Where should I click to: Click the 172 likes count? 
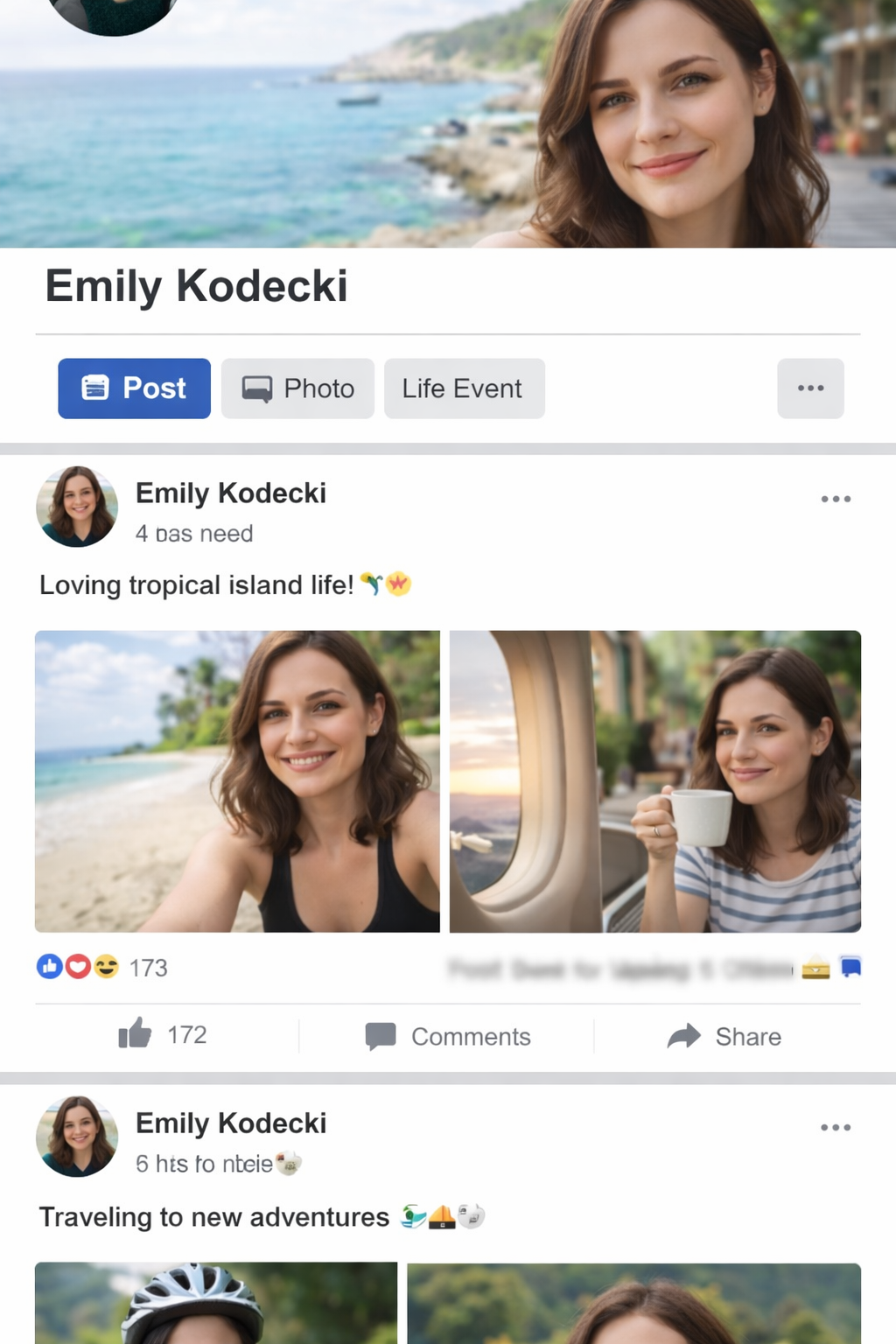(186, 1035)
